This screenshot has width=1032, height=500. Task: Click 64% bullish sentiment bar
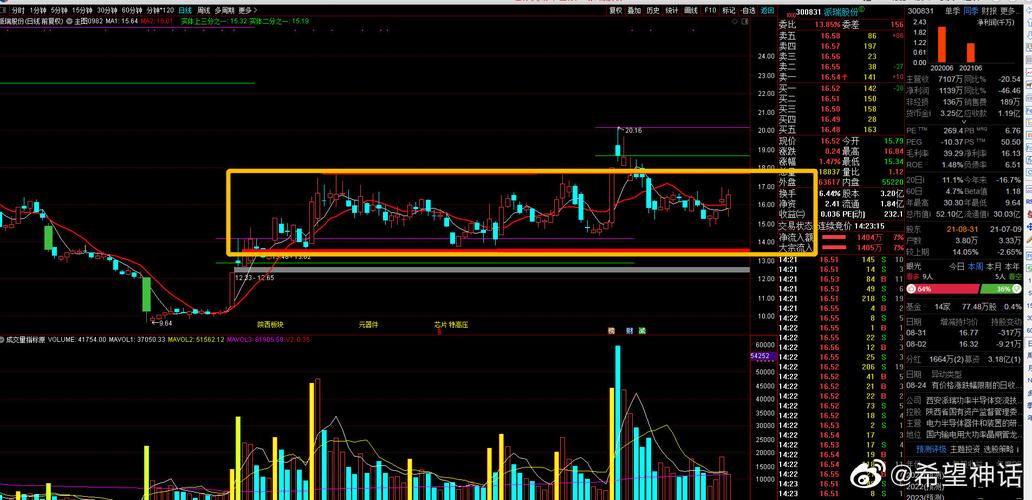coord(942,289)
